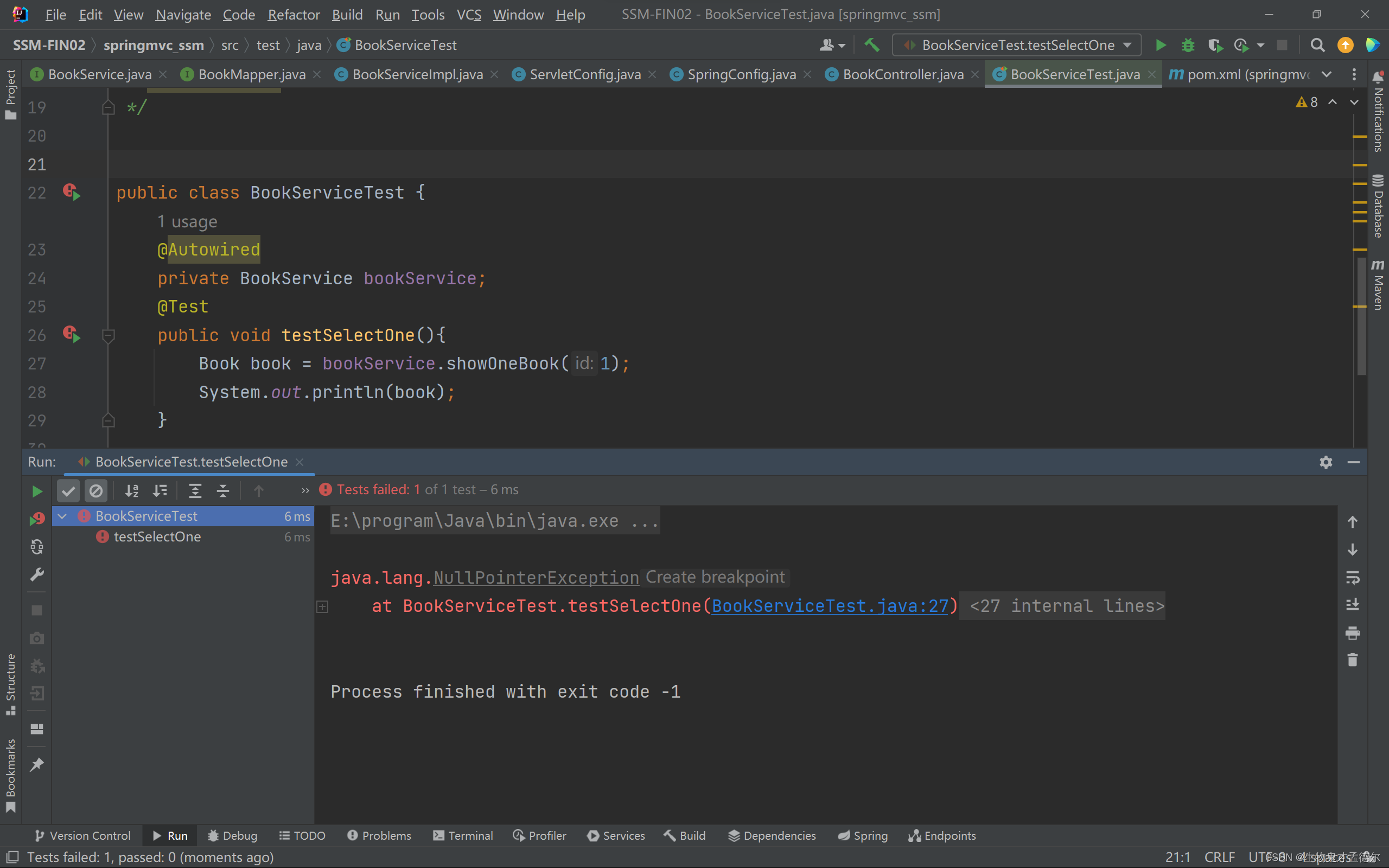1389x868 pixels.
Task: Click the Create breakpoint hint
Action: point(715,577)
